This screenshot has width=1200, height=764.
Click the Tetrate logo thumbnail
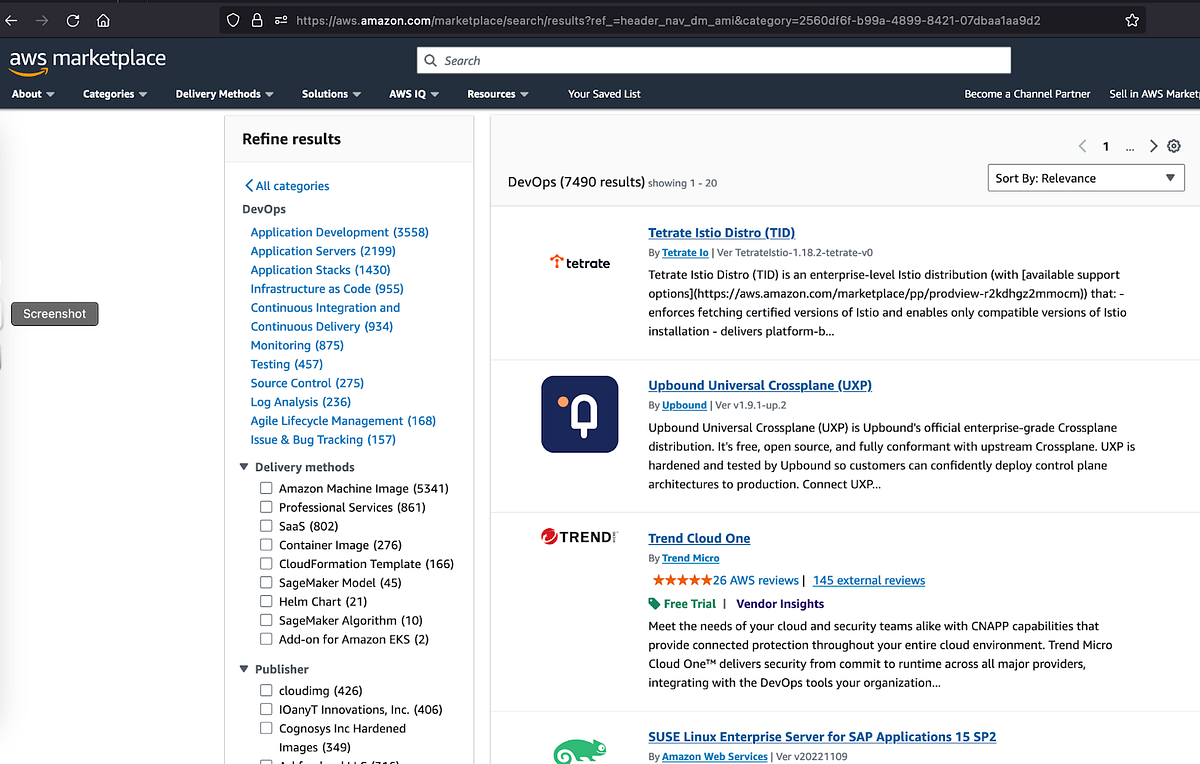(x=579, y=262)
